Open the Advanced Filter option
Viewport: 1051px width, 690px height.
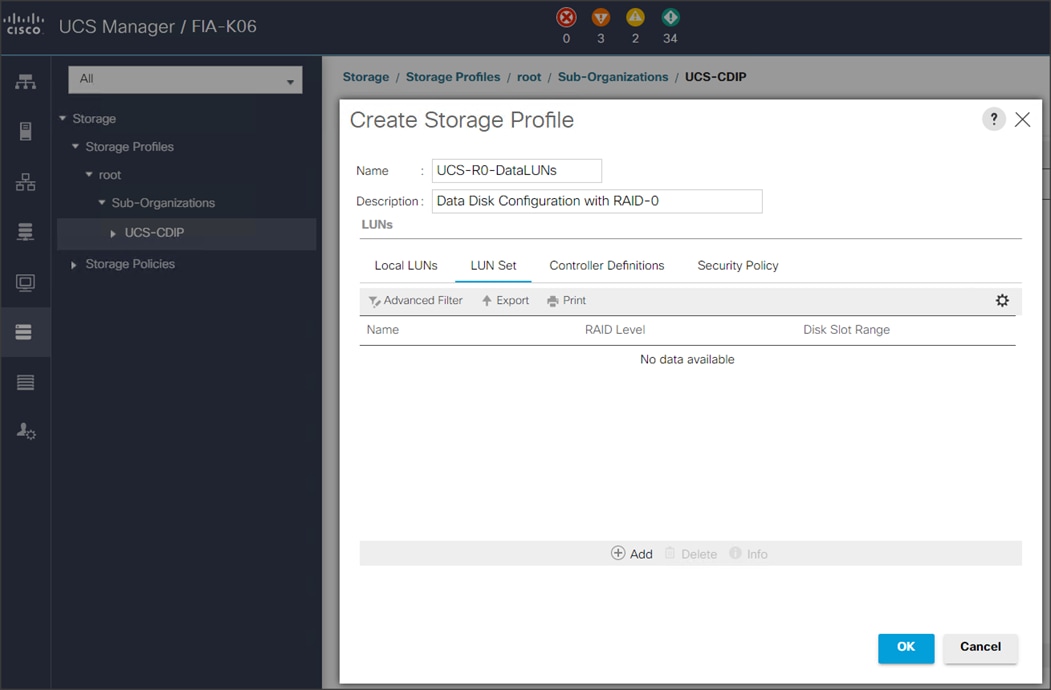click(415, 300)
